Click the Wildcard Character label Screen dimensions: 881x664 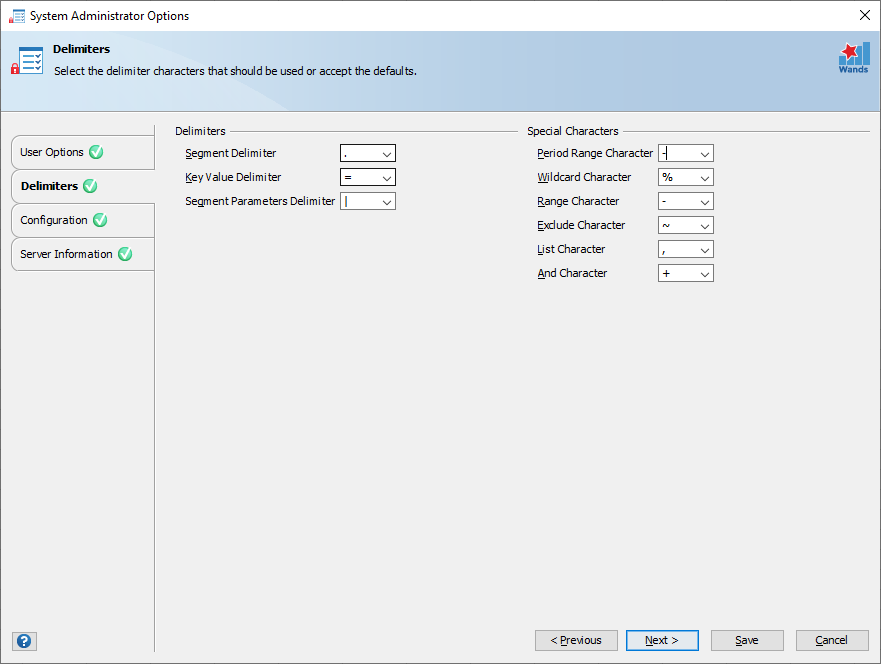[584, 177]
